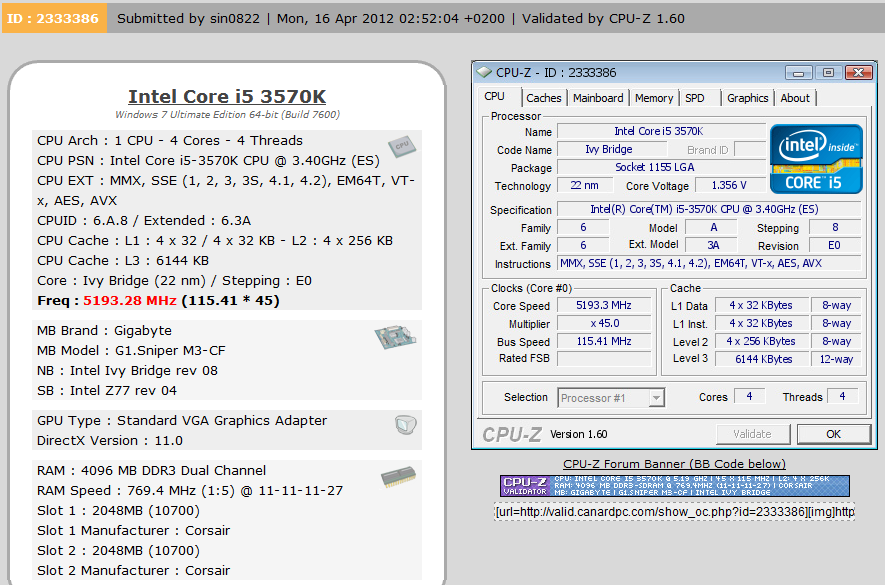Viewport: 885px width, 585px height.
Task: Click the CPU-Z window title bar icon
Action: 484,72
